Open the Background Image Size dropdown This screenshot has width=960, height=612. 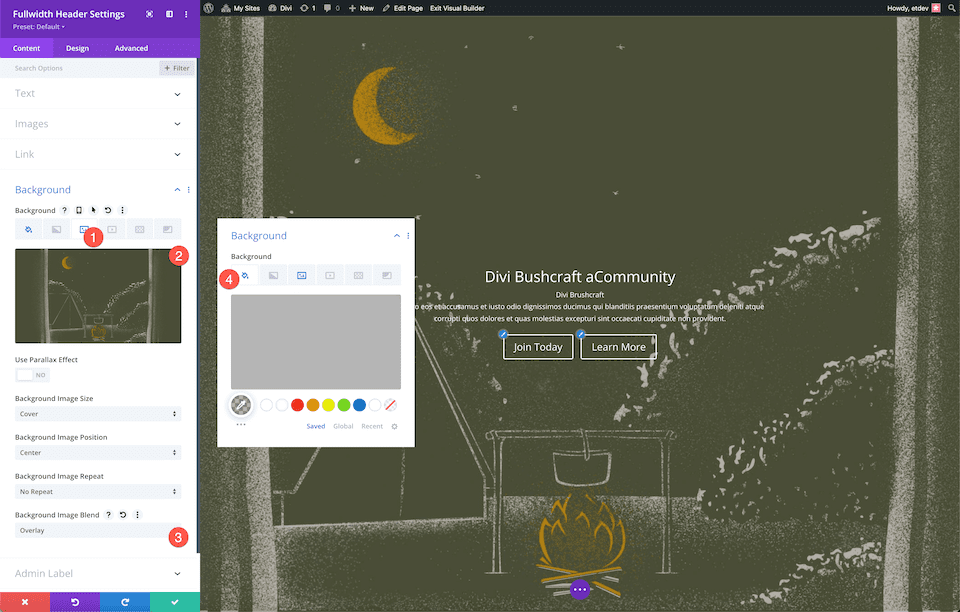pyautogui.click(x=97, y=414)
